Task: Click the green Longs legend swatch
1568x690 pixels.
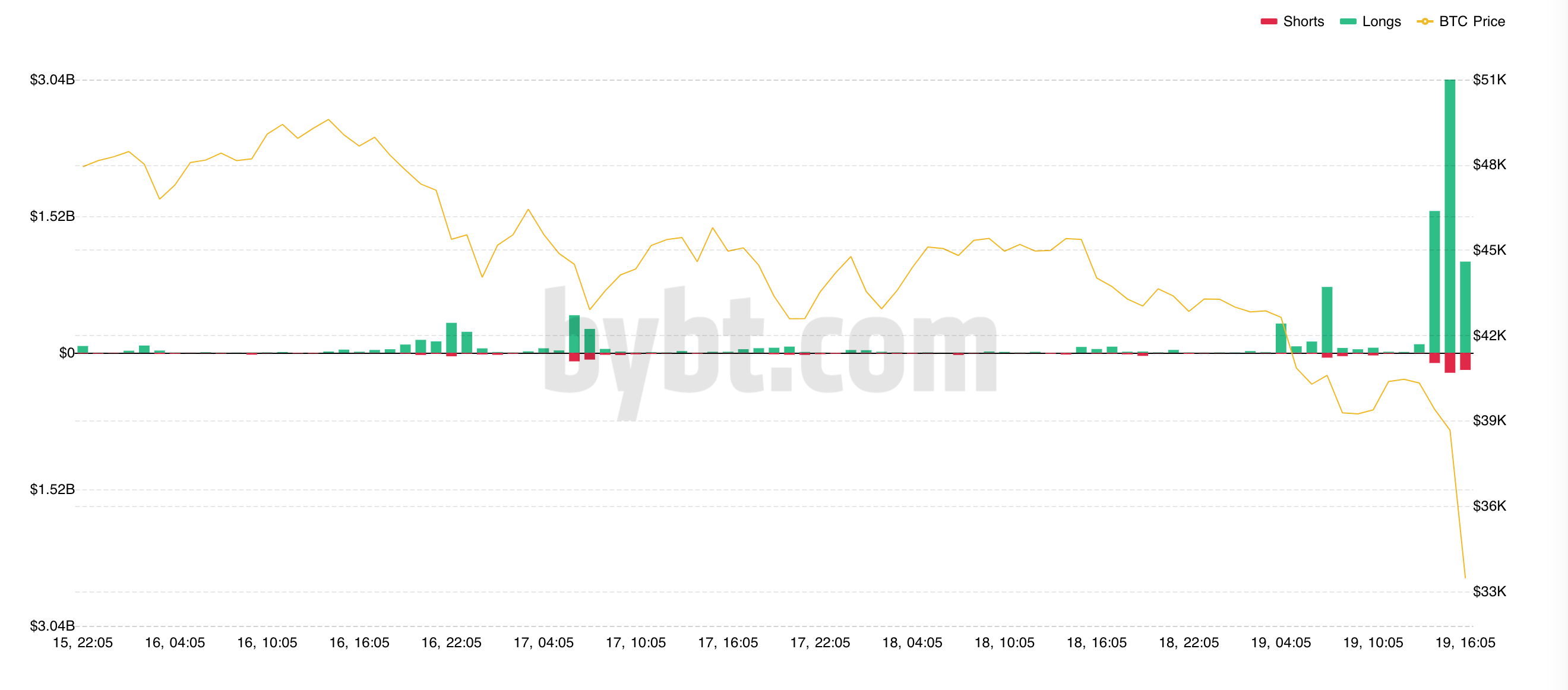Action: click(x=1348, y=21)
